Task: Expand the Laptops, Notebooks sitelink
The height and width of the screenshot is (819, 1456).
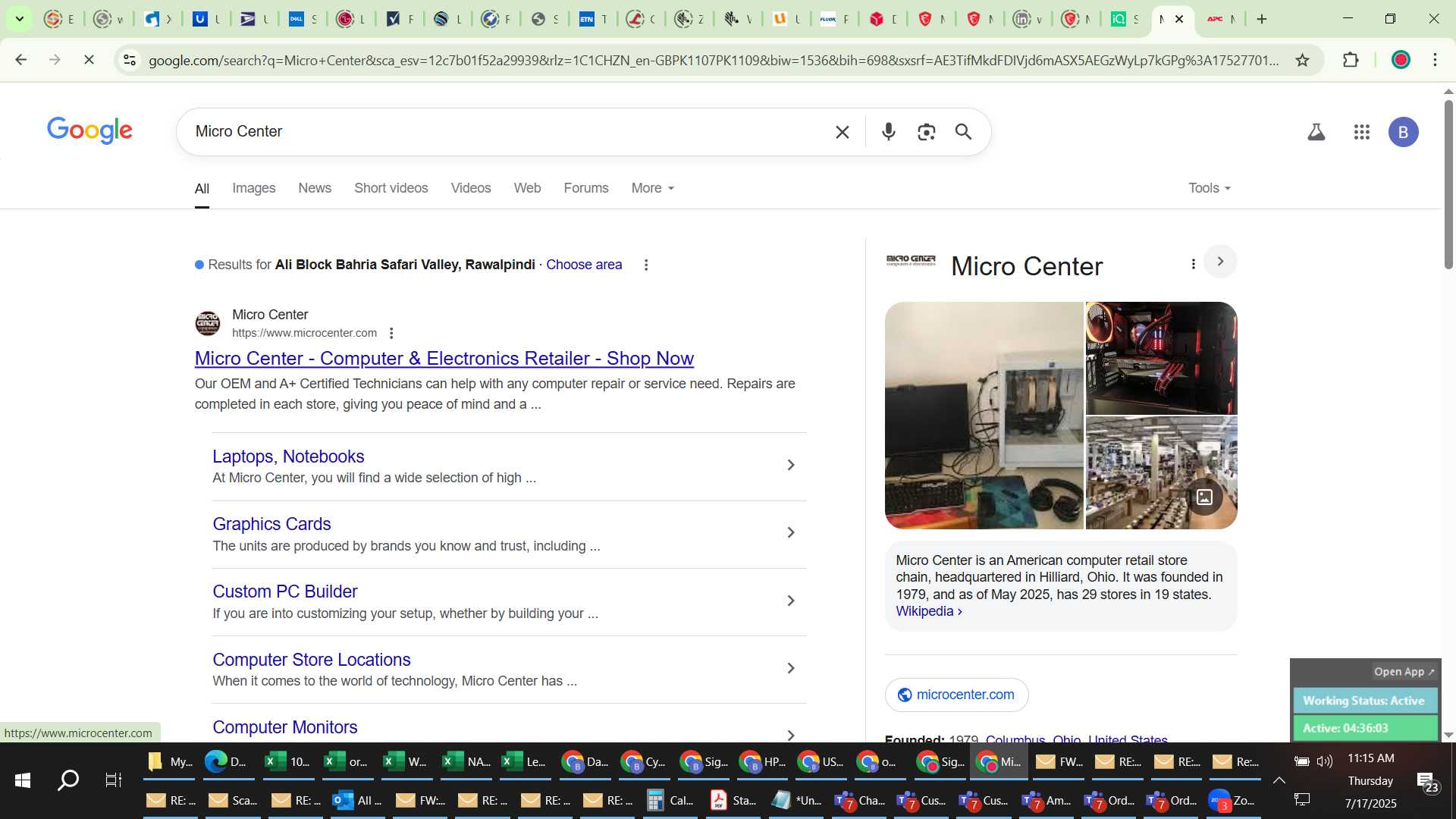Action: [790, 465]
